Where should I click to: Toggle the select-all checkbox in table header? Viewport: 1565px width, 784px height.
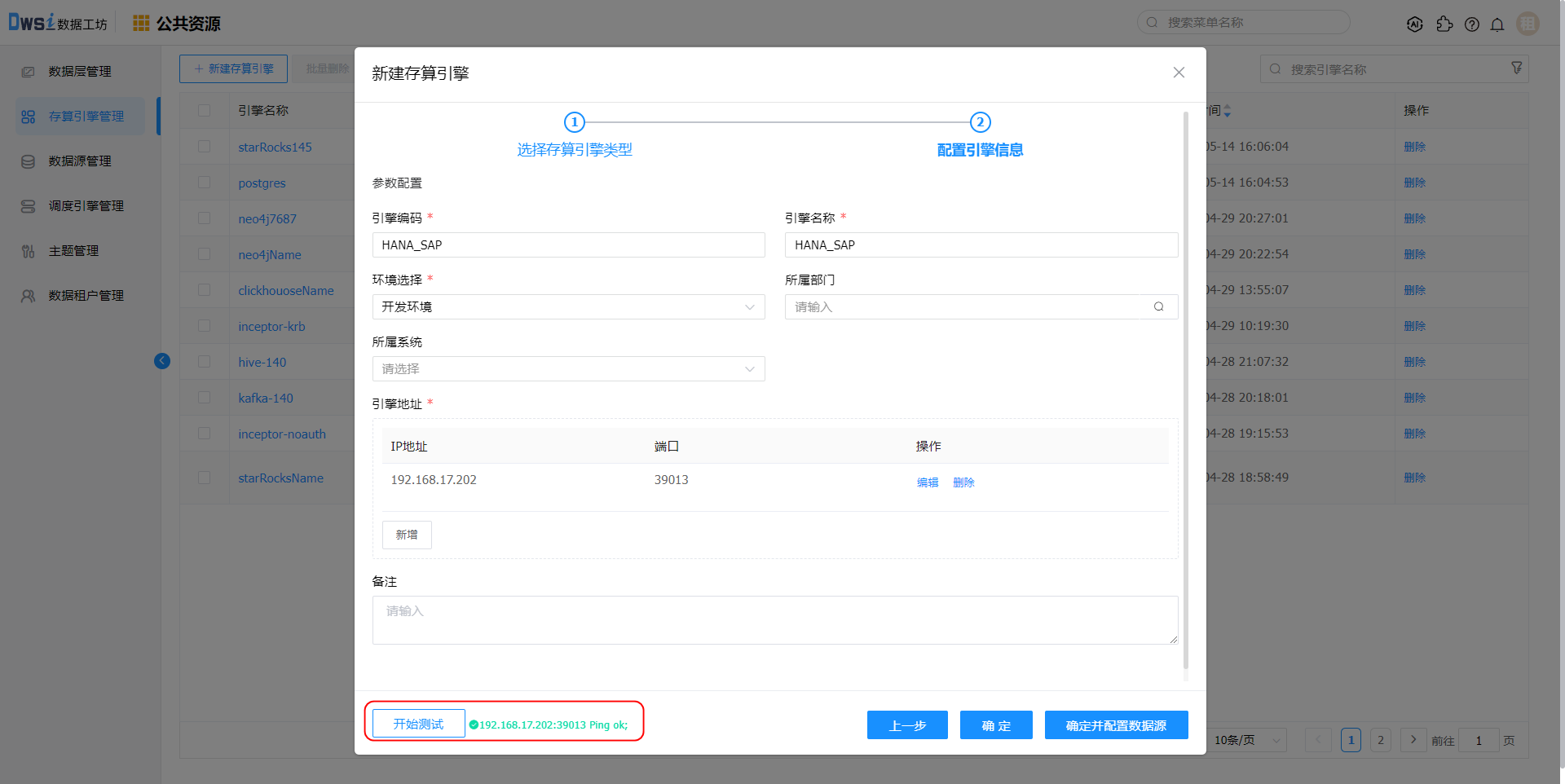(204, 110)
